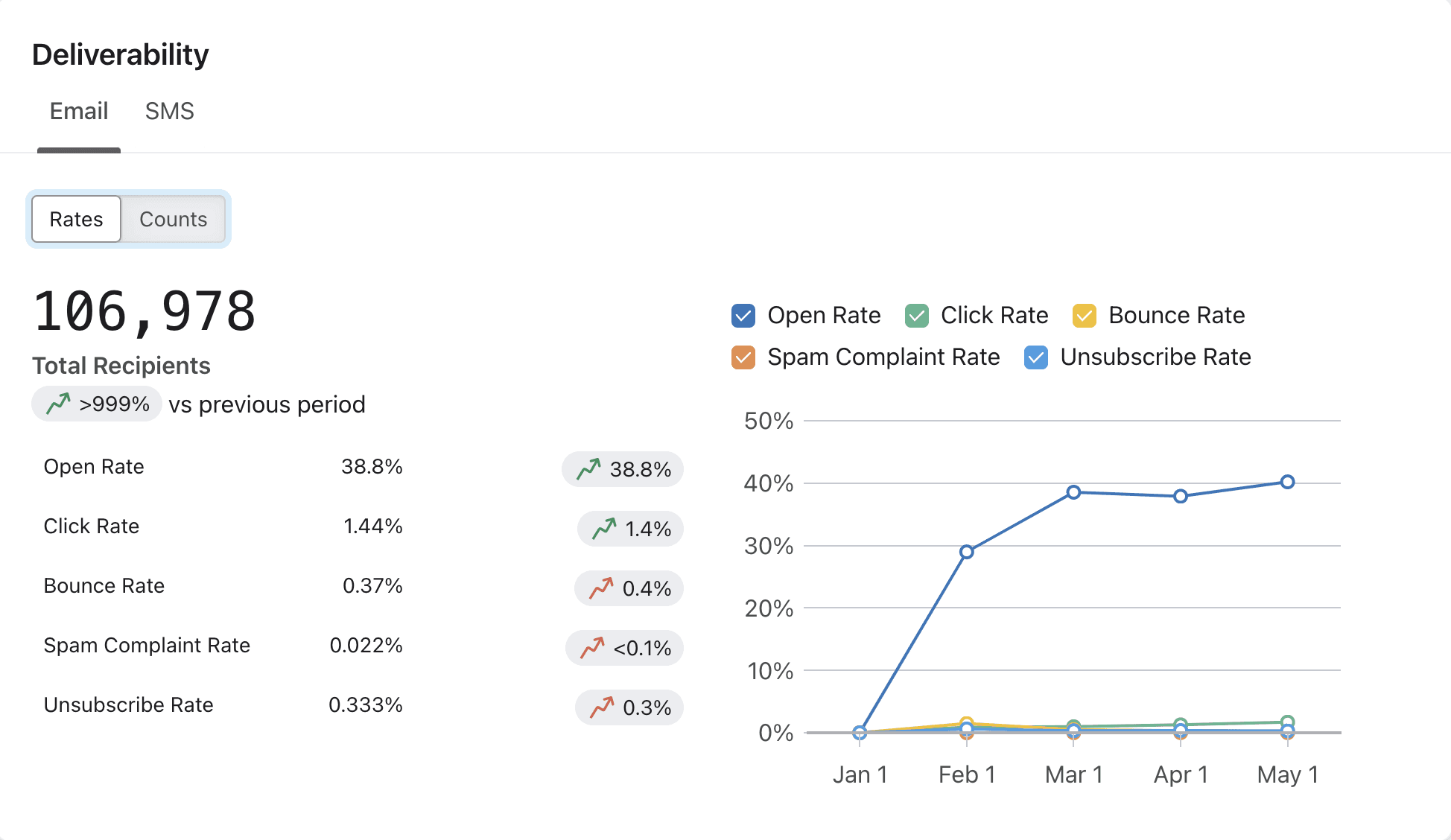Click the Bounce Rate red trend arrow

click(601, 588)
